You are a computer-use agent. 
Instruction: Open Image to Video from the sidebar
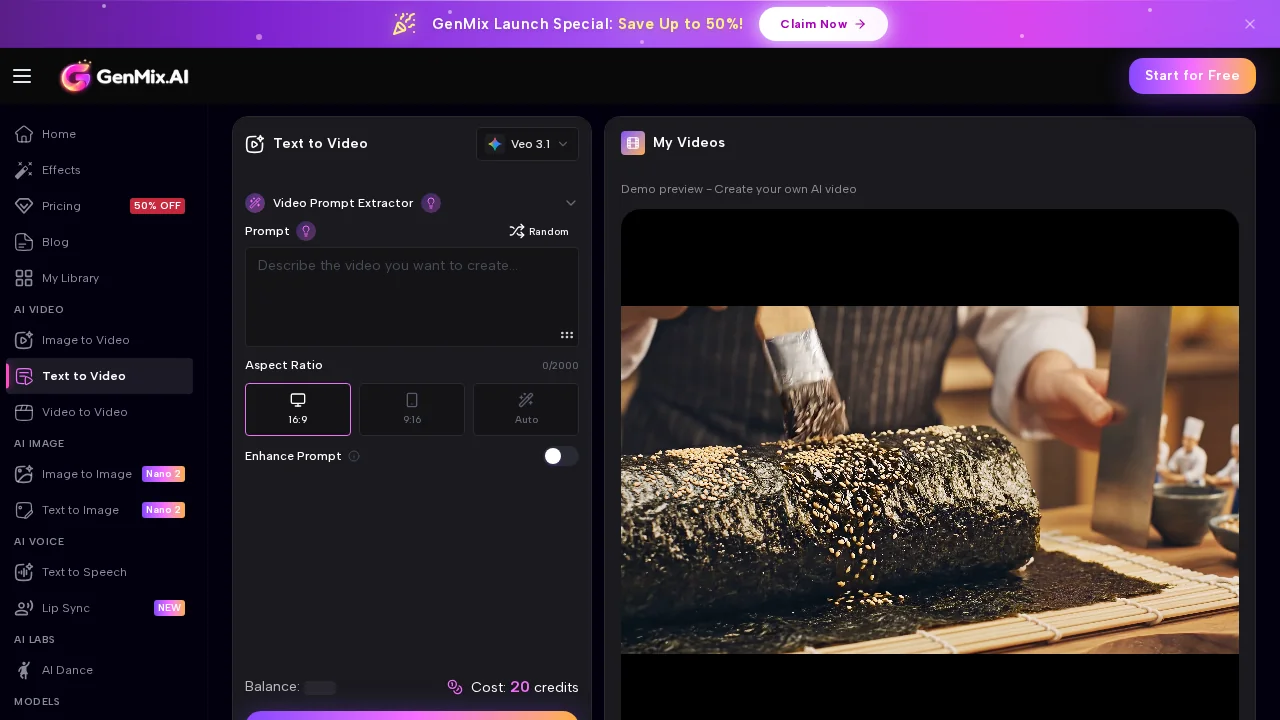[86, 340]
